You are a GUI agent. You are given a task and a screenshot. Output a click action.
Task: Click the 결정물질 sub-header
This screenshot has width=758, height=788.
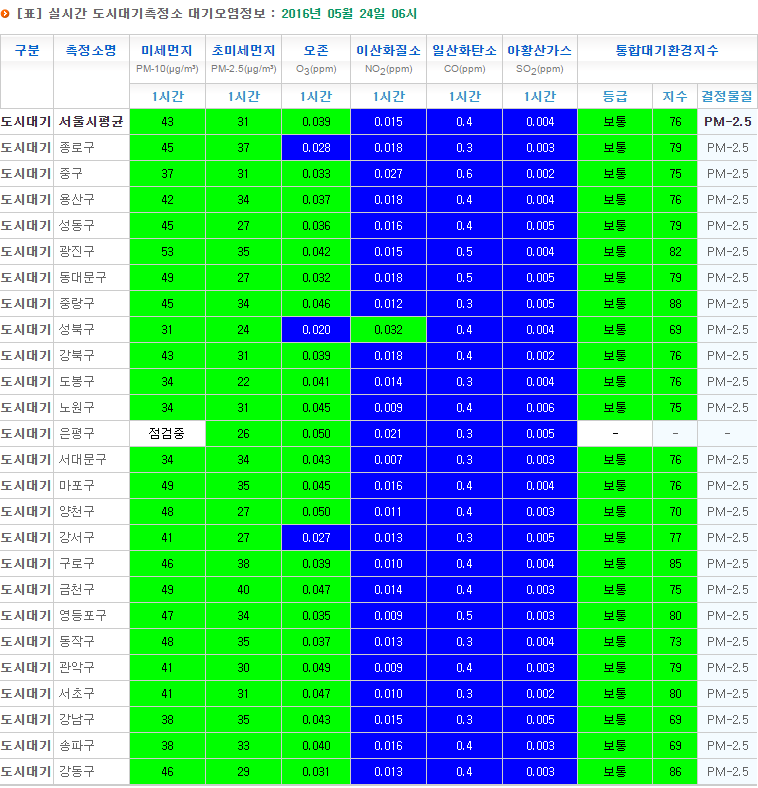[727, 96]
